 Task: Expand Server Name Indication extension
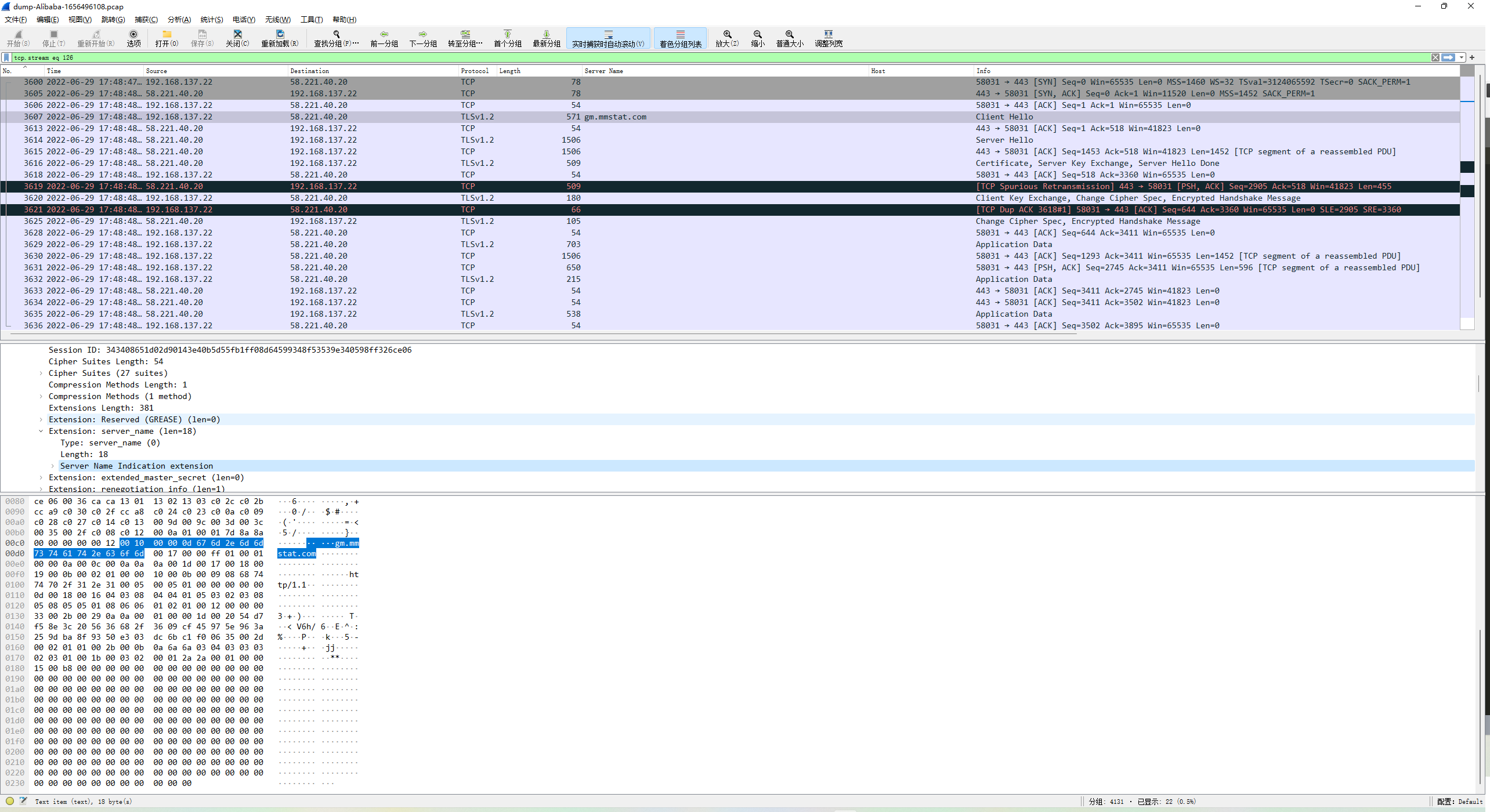coord(52,466)
